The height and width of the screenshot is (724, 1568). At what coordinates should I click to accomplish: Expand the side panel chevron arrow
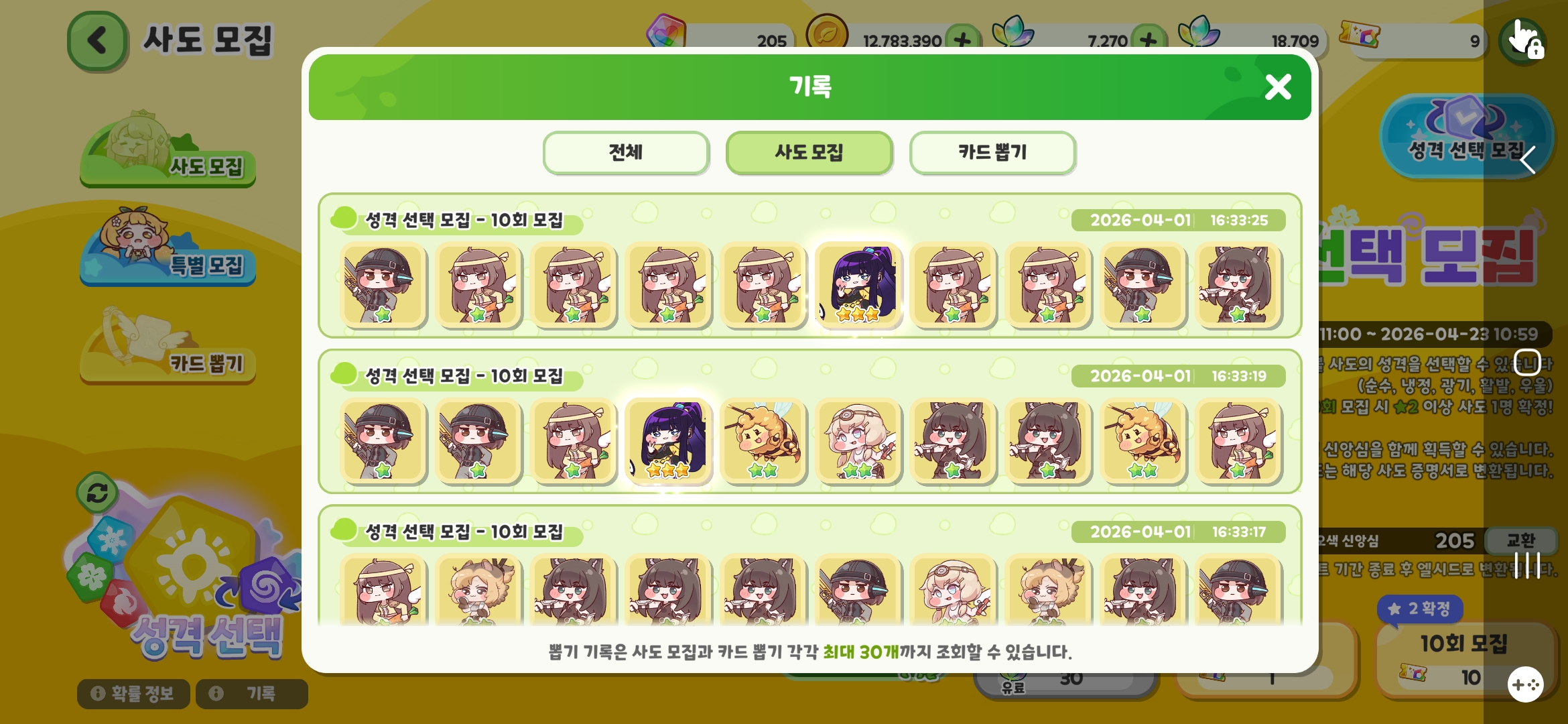[1528, 160]
